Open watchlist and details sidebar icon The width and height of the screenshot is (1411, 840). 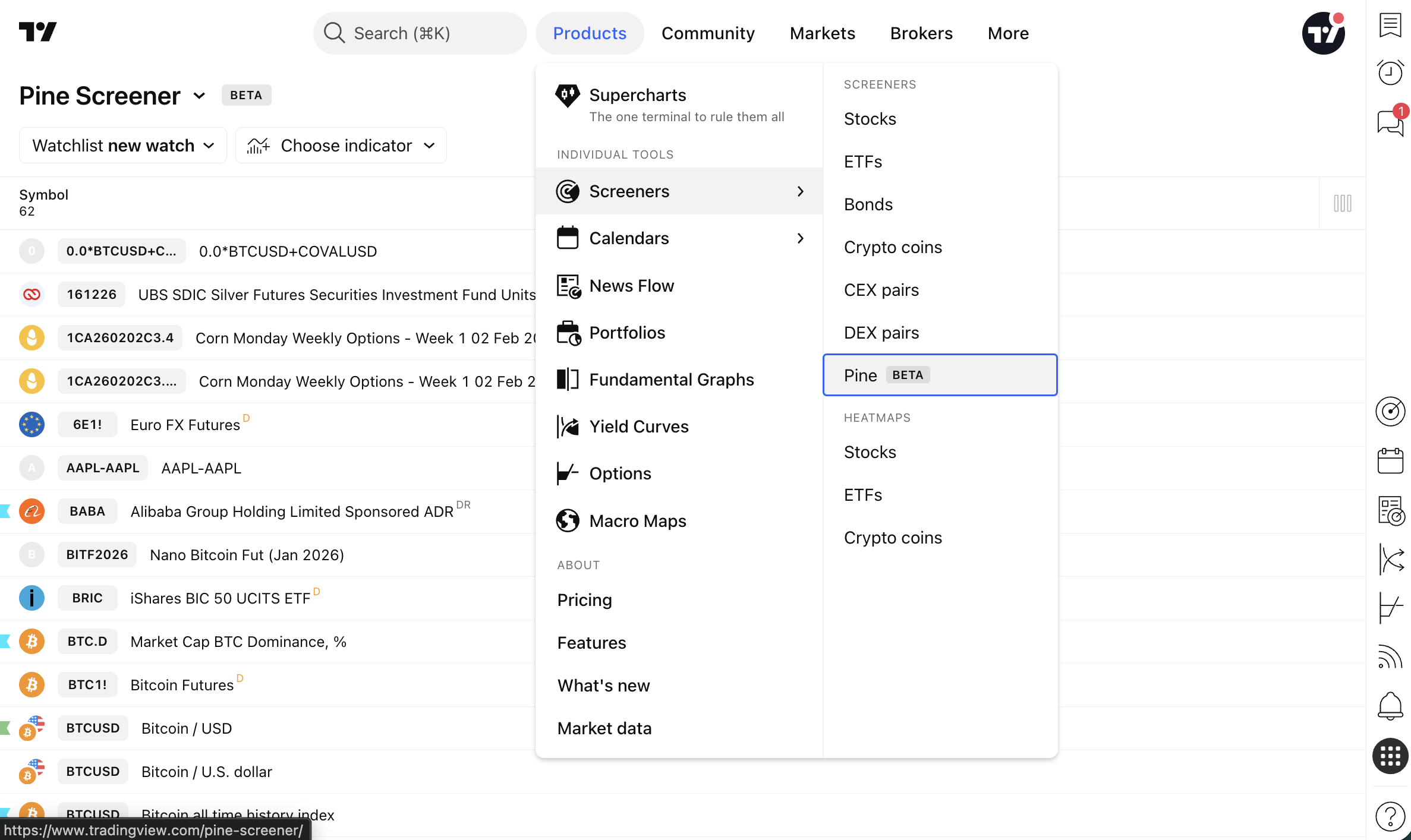pos(1390,26)
